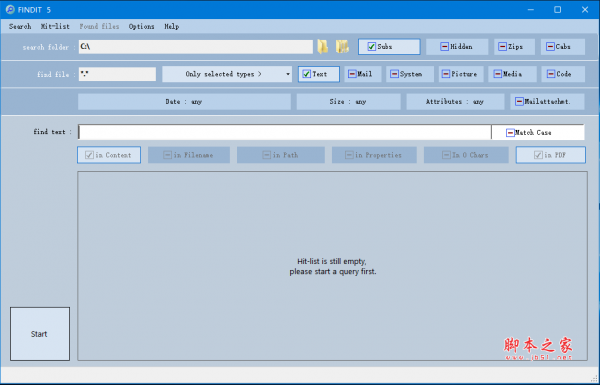The image size is (600, 385).
Task: Minimize the FINDIT window
Action: (530, 10)
